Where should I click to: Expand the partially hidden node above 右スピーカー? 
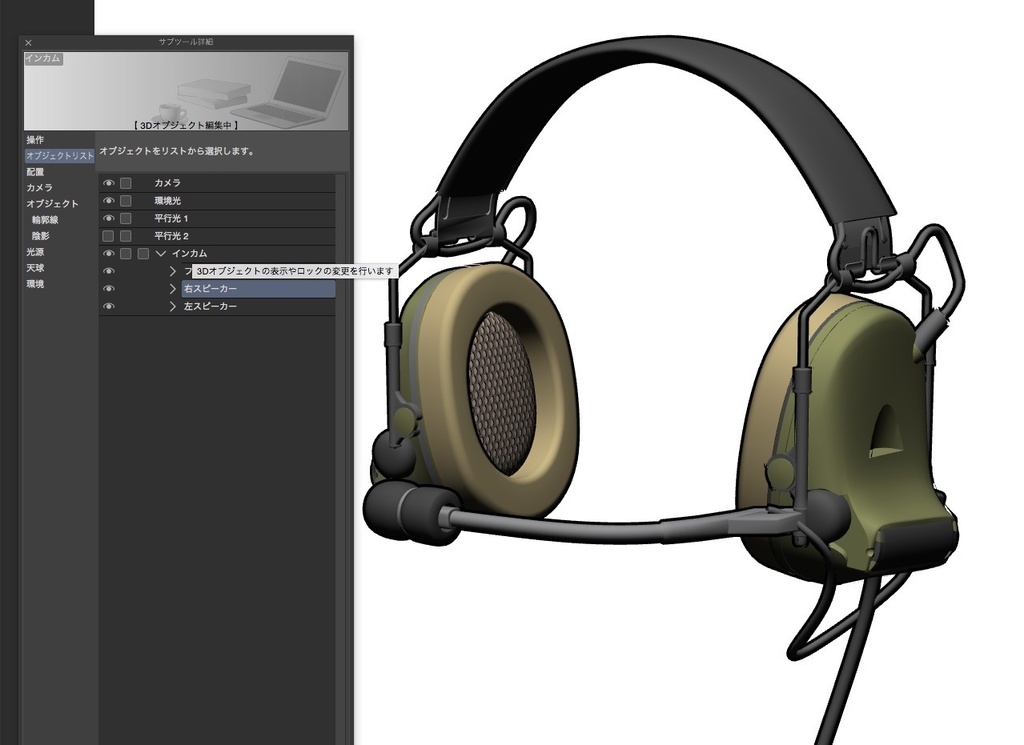pyautogui.click(x=172, y=271)
